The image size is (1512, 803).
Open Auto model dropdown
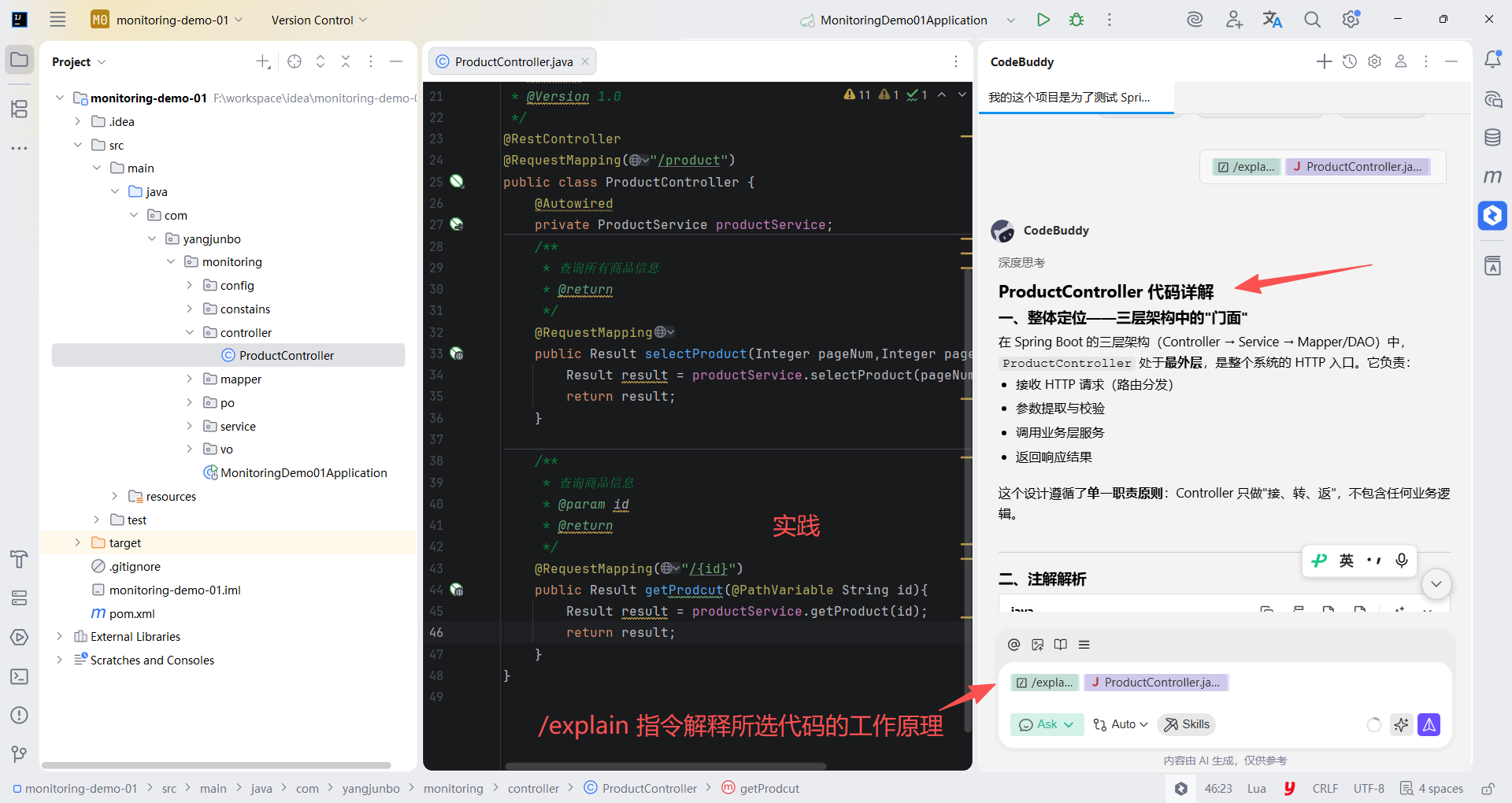pos(1121,724)
